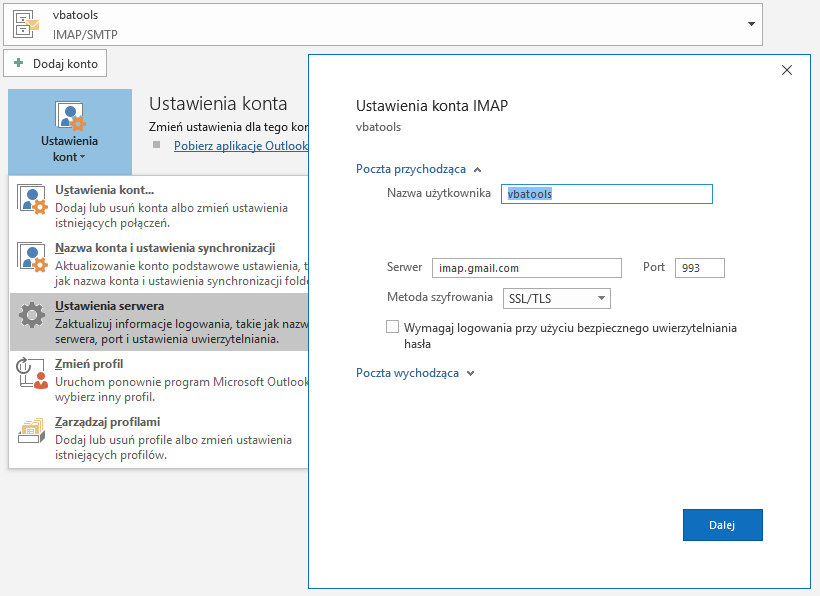Image resolution: width=820 pixels, height=596 pixels.
Task: Click the Serwer field with imap.gmail.com
Action: pos(527,268)
